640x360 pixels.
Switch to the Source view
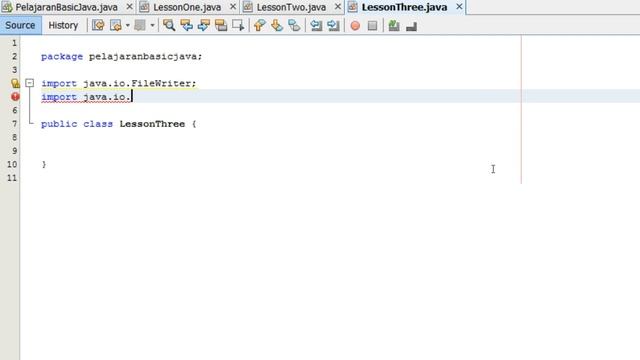click(20, 25)
